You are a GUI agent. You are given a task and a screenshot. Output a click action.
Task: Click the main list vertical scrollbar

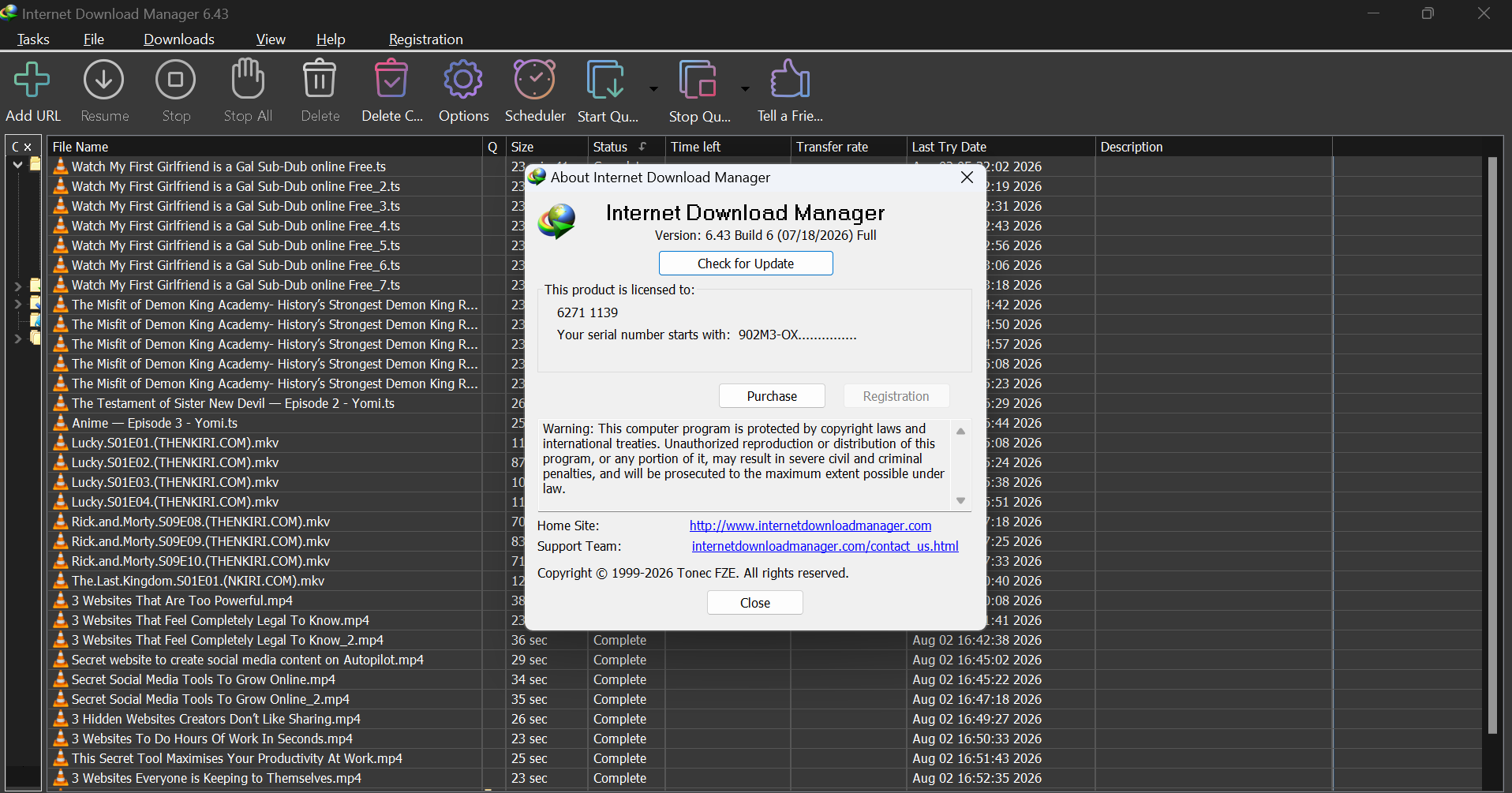(1491, 446)
